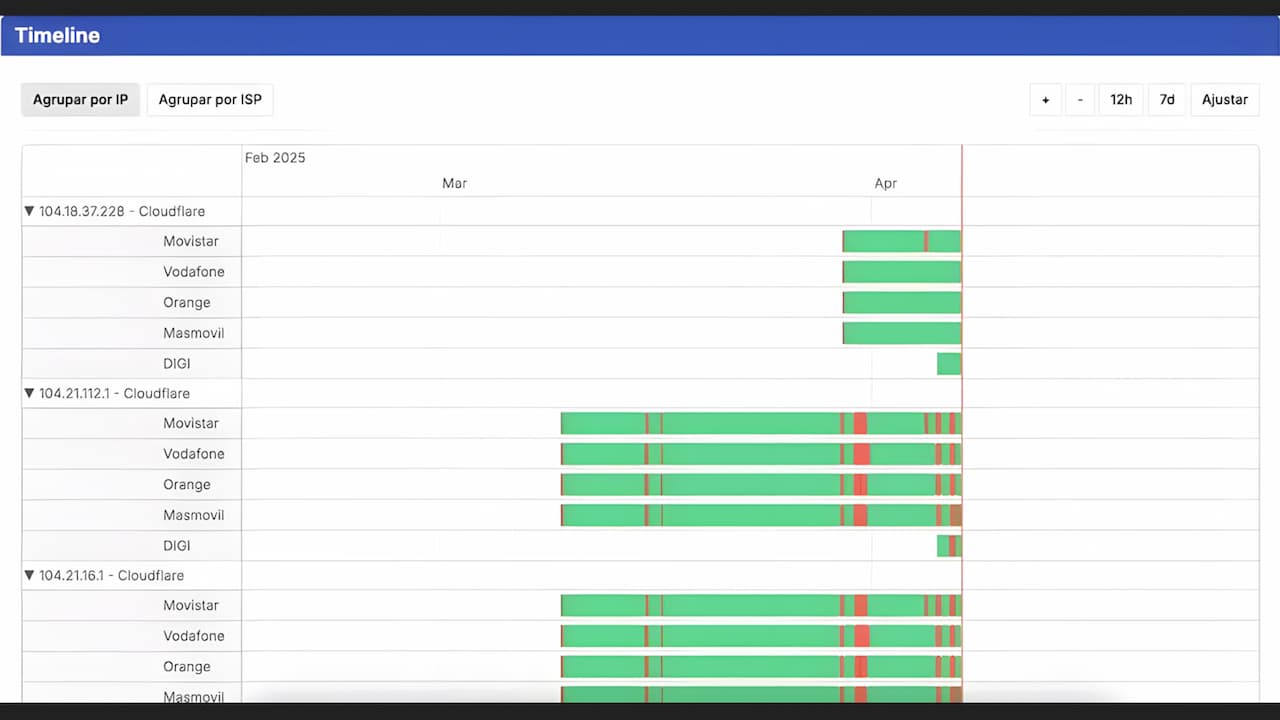Zoom in with the plus control
The height and width of the screenshot is (720, 1280).
click(x=1045, y=99)
